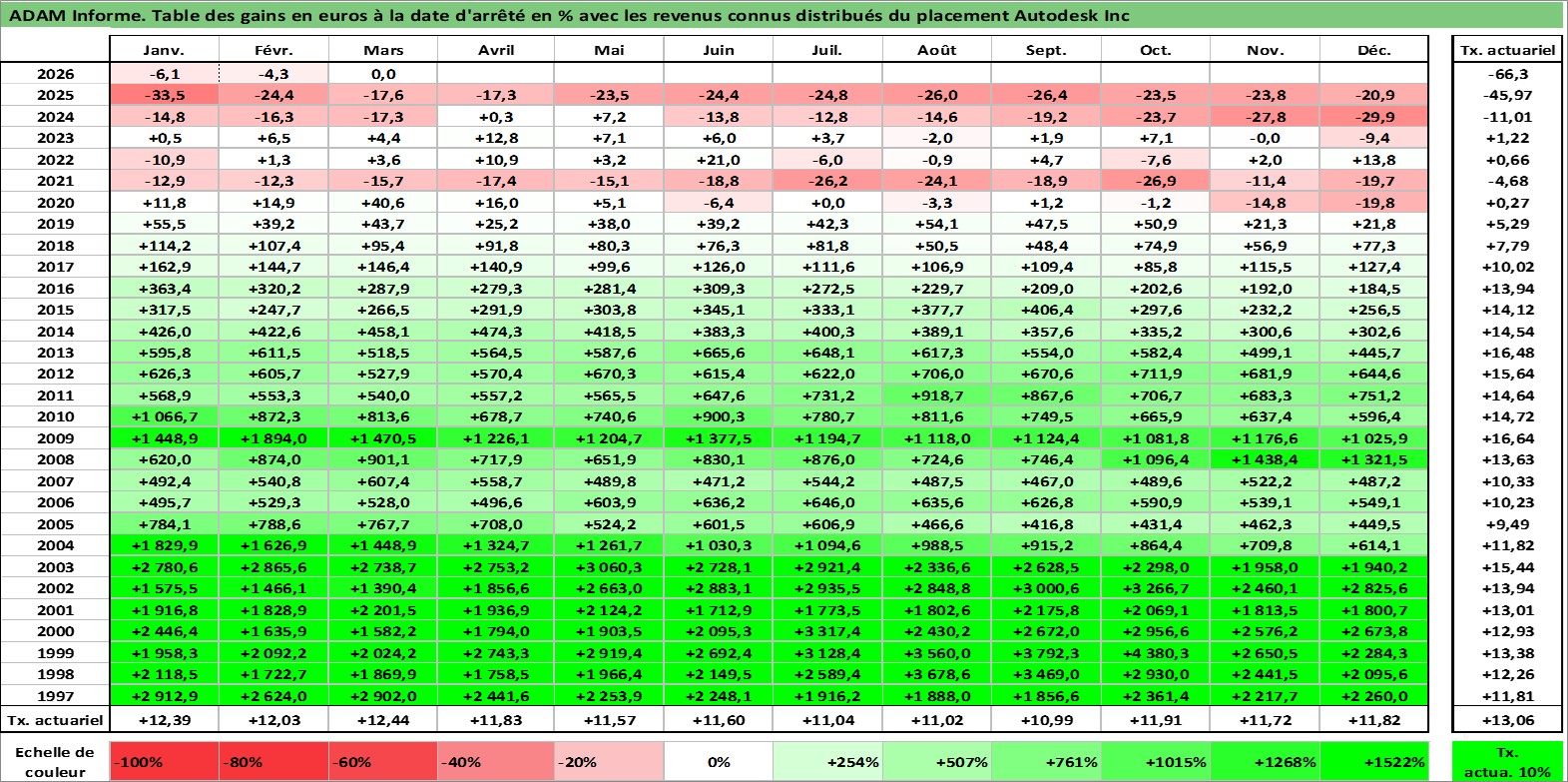Click the -80% color scale swatch
Image resolution: width=1568 pixels, height=782 pixels.
(x=273, y=761)
